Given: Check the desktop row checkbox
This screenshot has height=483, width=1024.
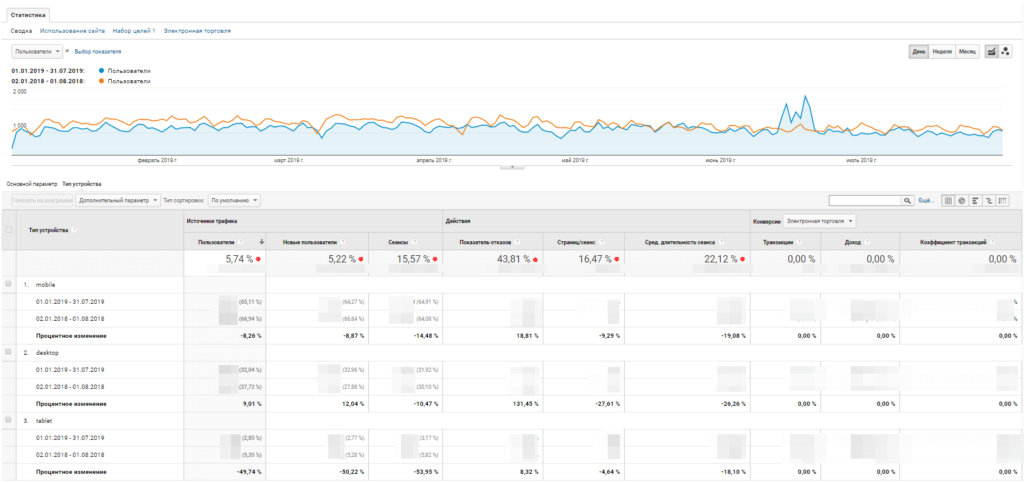Looking at the screenshot, I should pyautogui.click(x=9, y=352).
